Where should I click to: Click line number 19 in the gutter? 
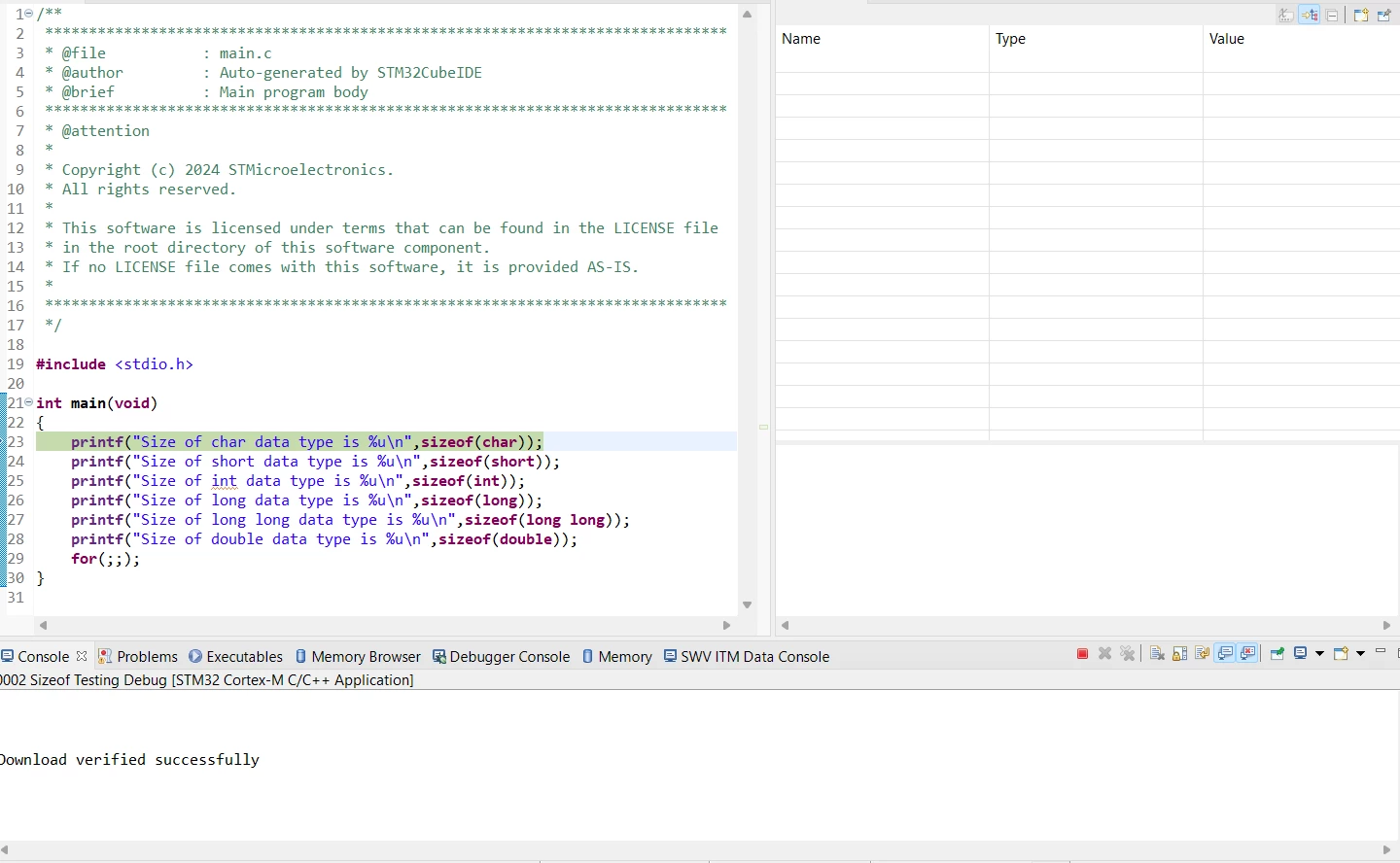click(x=16, y=364)
